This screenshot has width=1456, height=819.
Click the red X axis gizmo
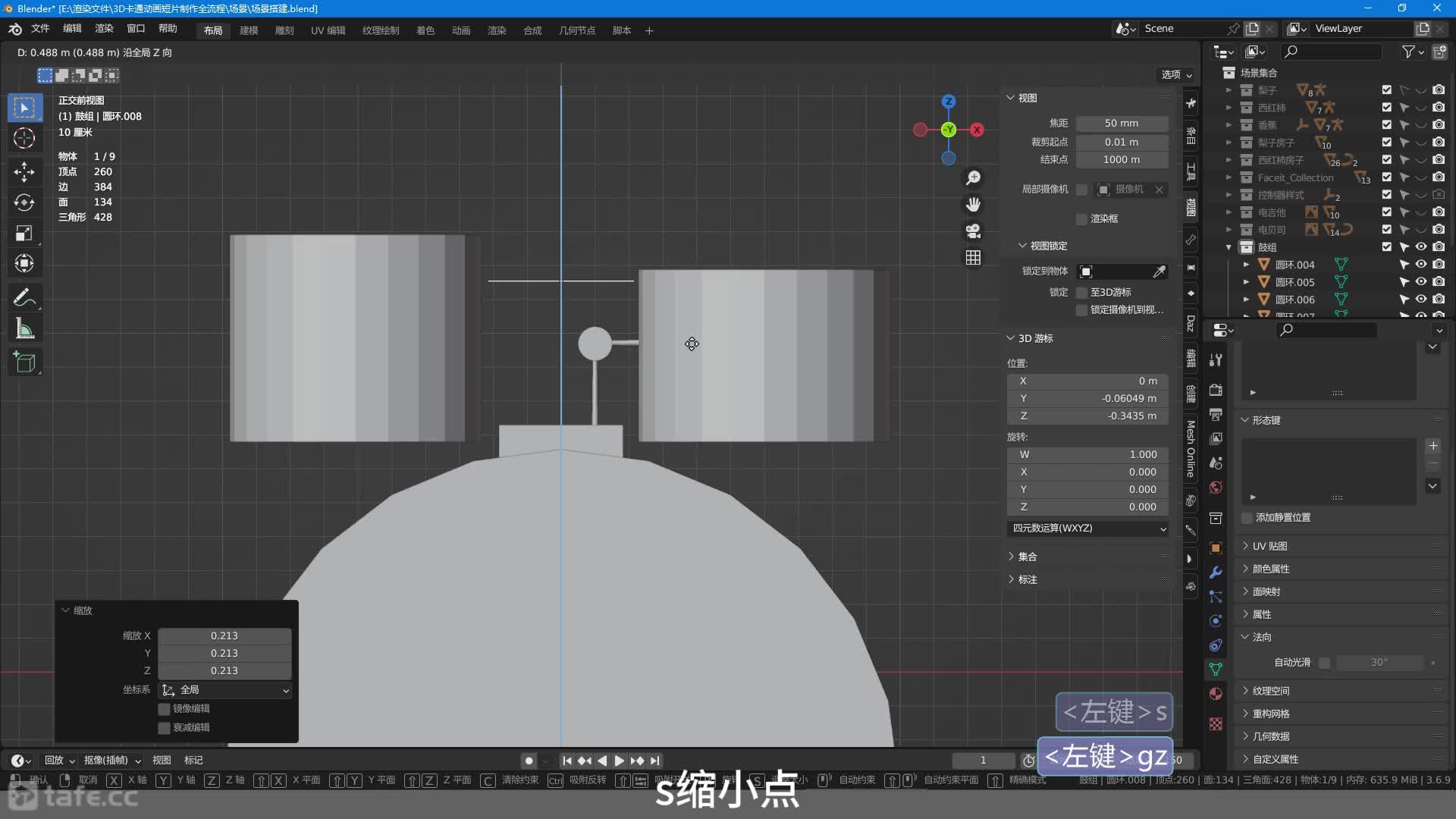pos(977,130)
